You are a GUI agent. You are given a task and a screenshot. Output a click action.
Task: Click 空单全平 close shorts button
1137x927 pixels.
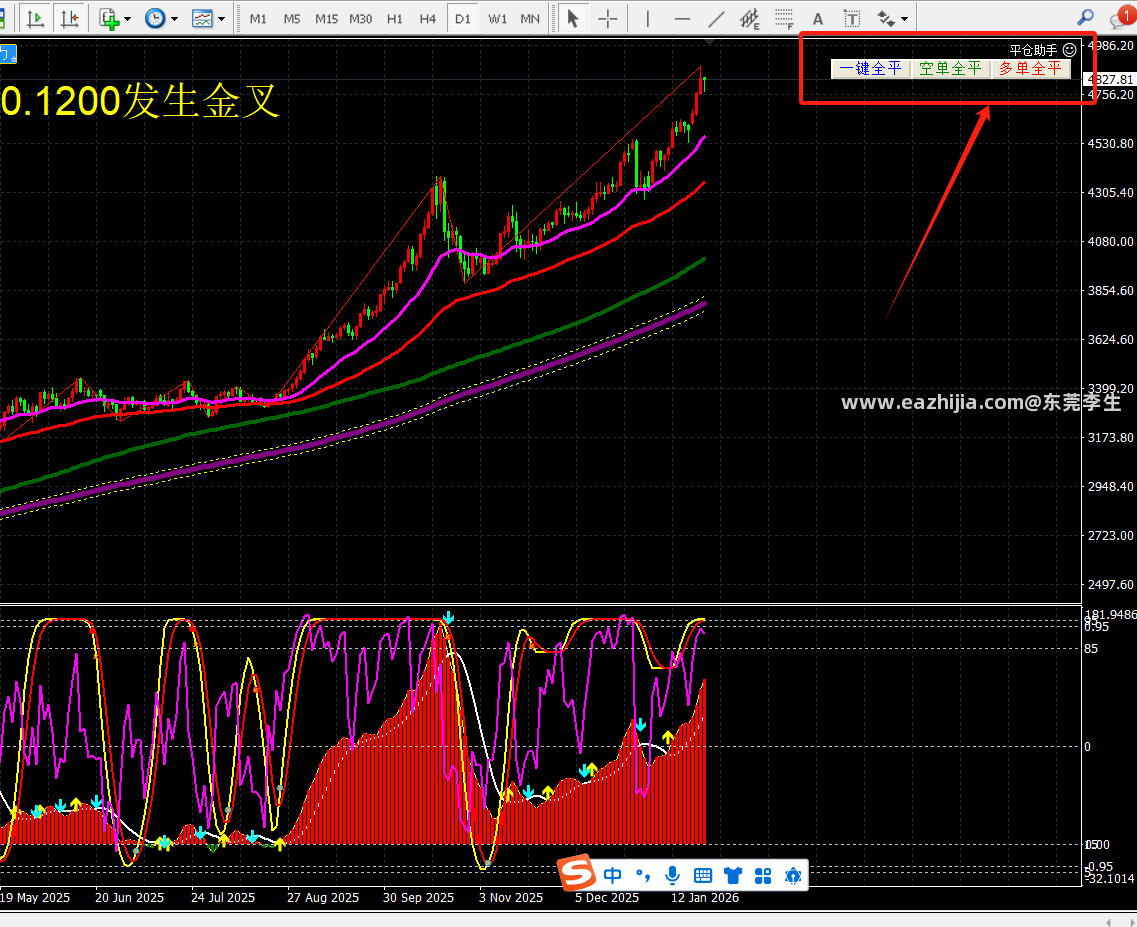click(x=950, y=69)
